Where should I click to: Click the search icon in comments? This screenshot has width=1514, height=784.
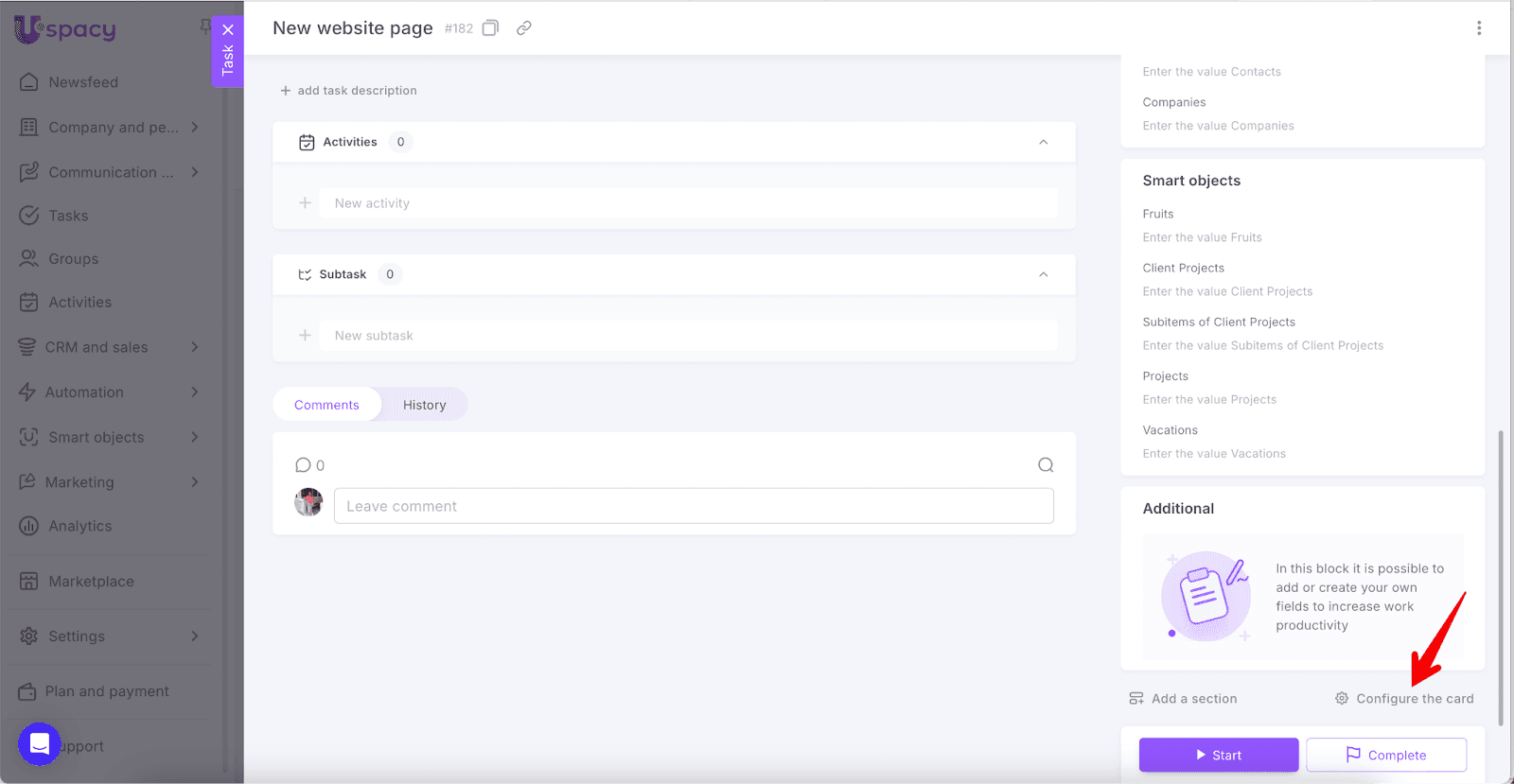(1045, 465)
